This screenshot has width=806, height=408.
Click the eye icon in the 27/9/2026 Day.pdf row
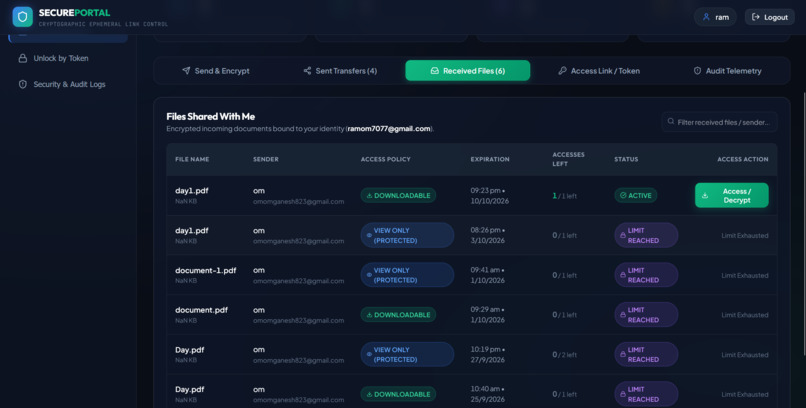point(369,355)
